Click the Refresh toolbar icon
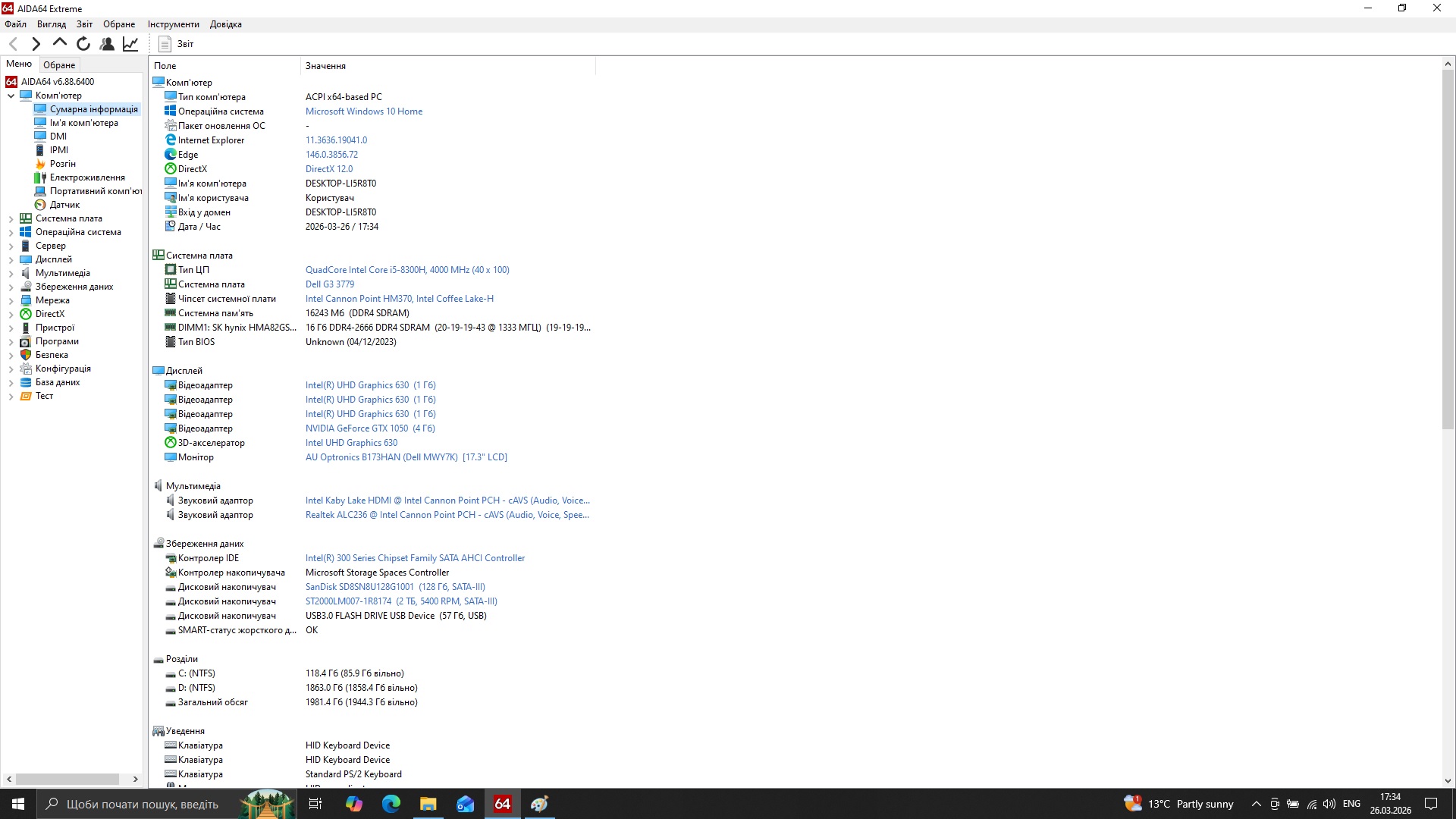This screenshot has height=819, width=1456. [x=83, y=44]
